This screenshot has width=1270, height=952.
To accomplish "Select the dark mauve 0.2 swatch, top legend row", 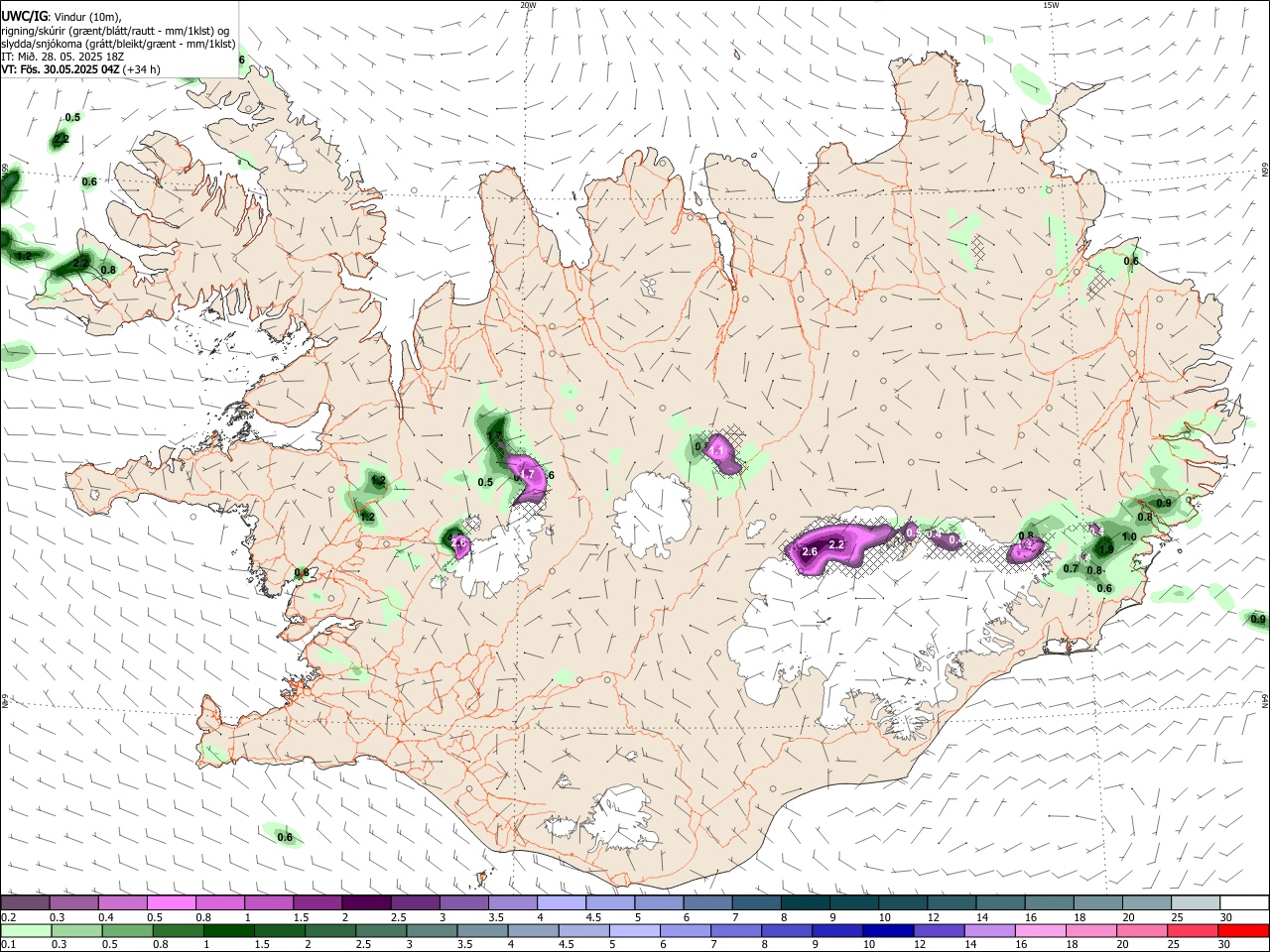I will pyautogui.click(x=25, y=902).
